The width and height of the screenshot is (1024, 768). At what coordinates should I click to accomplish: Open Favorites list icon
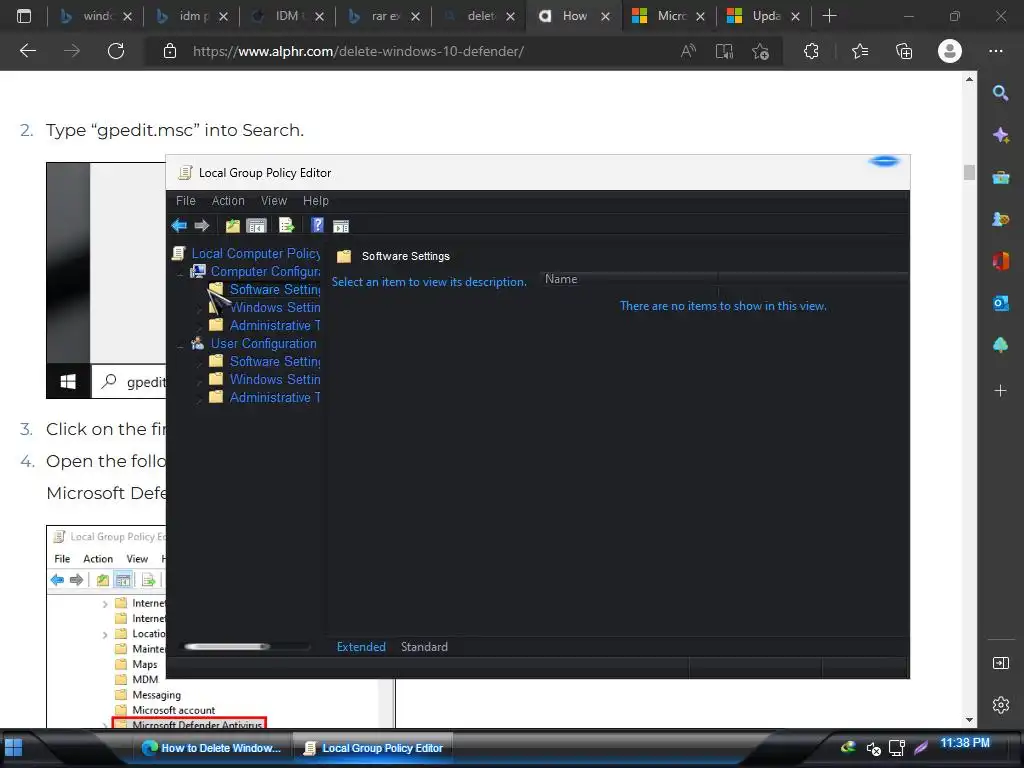click(x=860, y=51)
